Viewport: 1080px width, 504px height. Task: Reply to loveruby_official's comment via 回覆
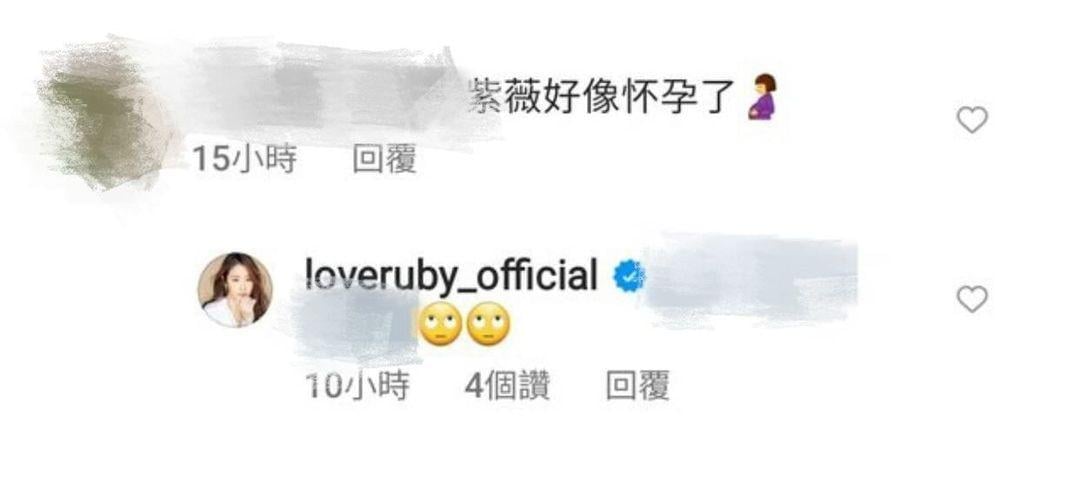(637, 386)
